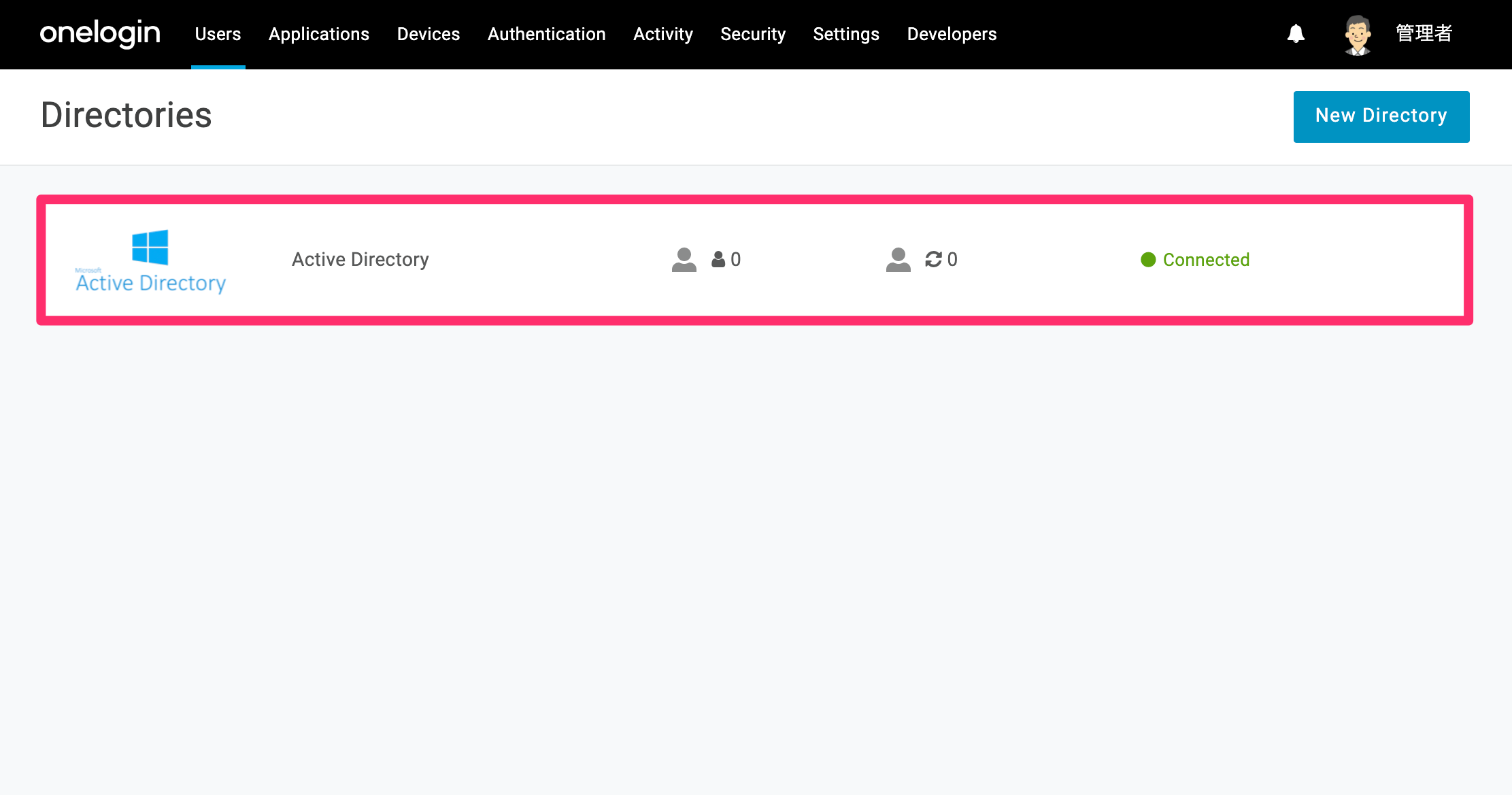Click the users count person icon

pyautogui.click(x=718, y=260)
